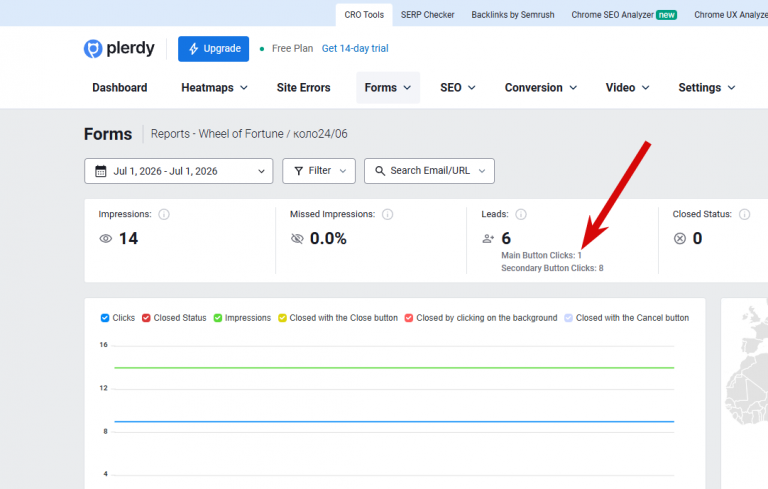Open the Site Errors page
768x489 pixels.
pyautogui.click(x=304, y=88)
